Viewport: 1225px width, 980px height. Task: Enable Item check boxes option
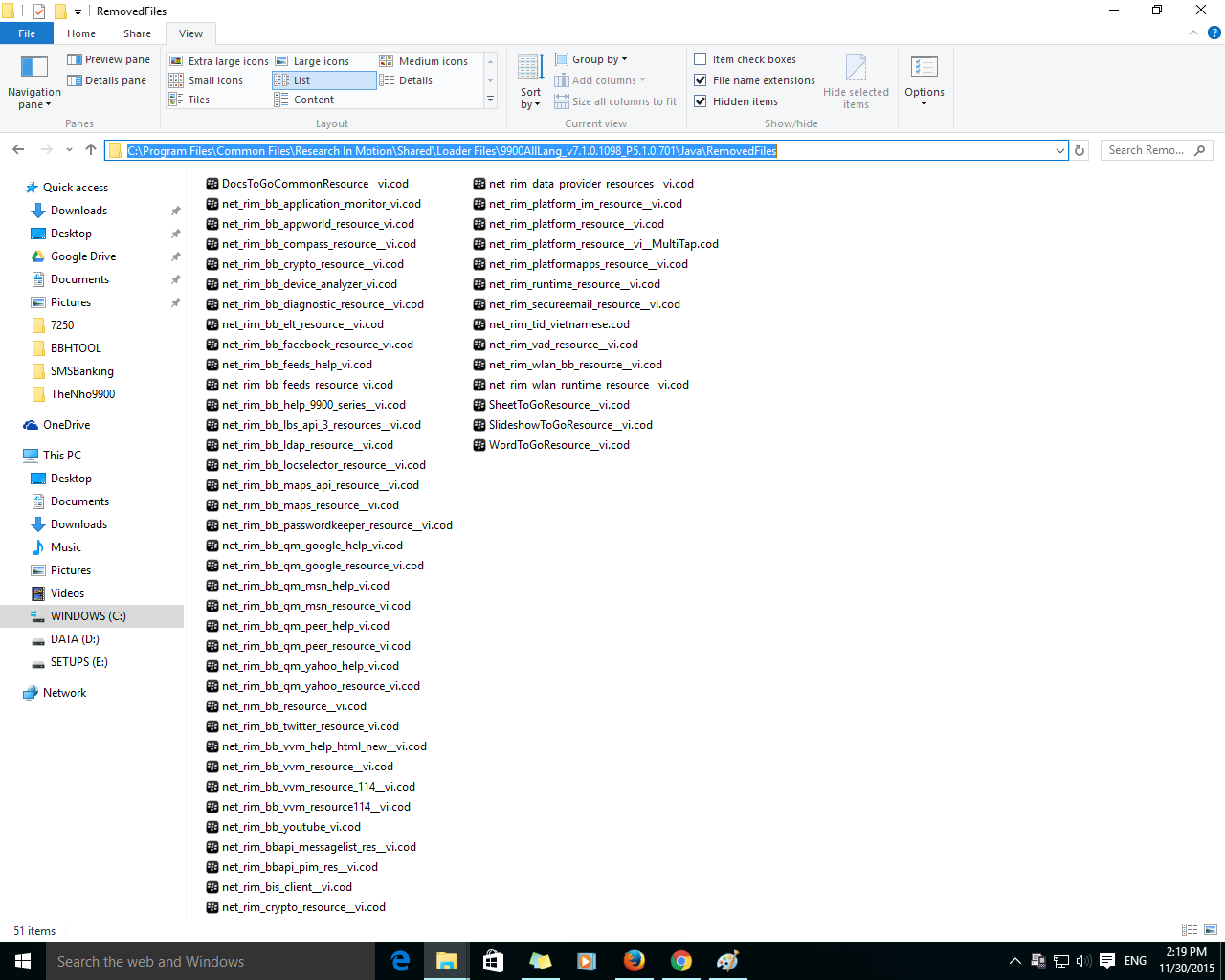click(x=701, y=59)
